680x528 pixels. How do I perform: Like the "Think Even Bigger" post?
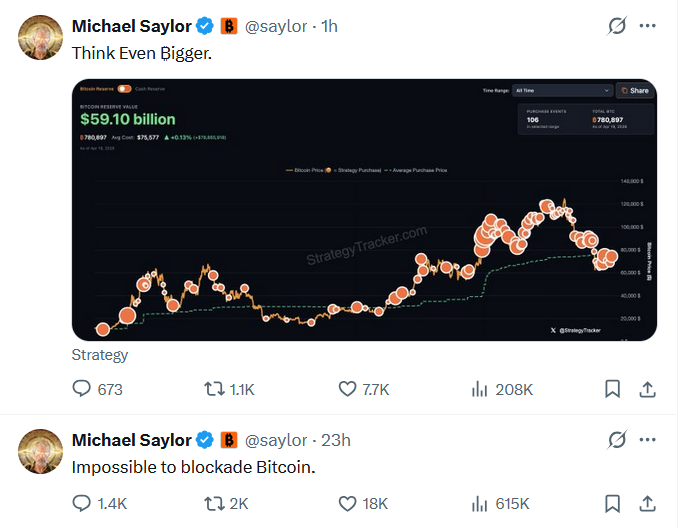click(x=348, y=388)
